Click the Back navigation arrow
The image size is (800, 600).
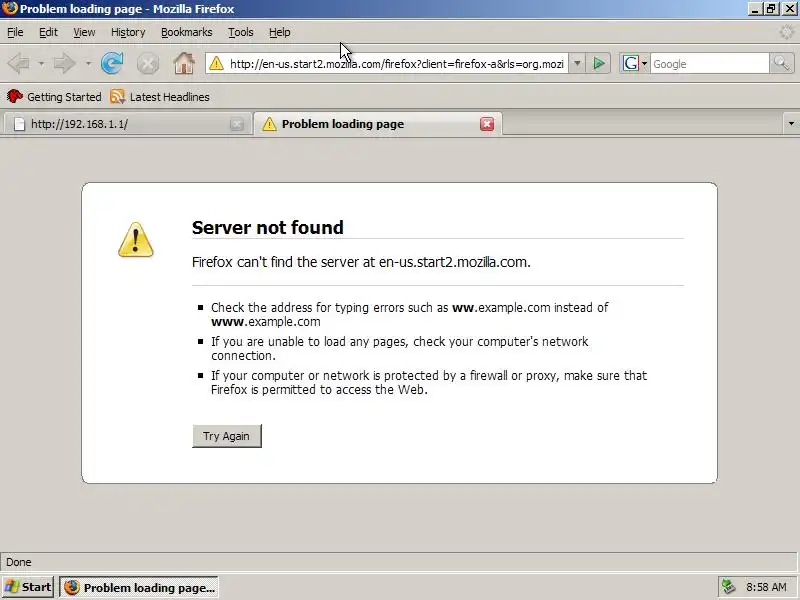[19, 64]
